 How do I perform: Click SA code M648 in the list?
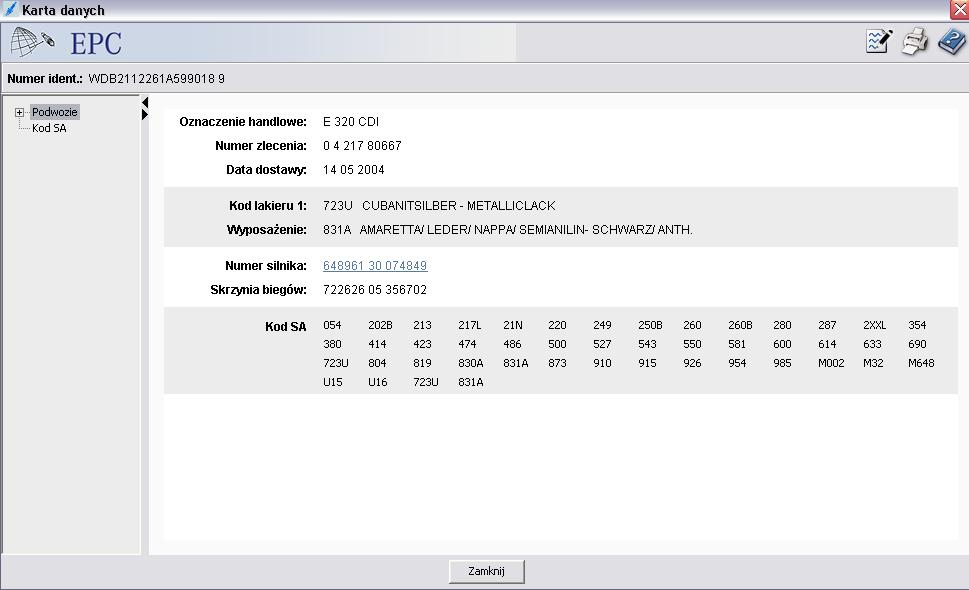click(x=921, y=363)
